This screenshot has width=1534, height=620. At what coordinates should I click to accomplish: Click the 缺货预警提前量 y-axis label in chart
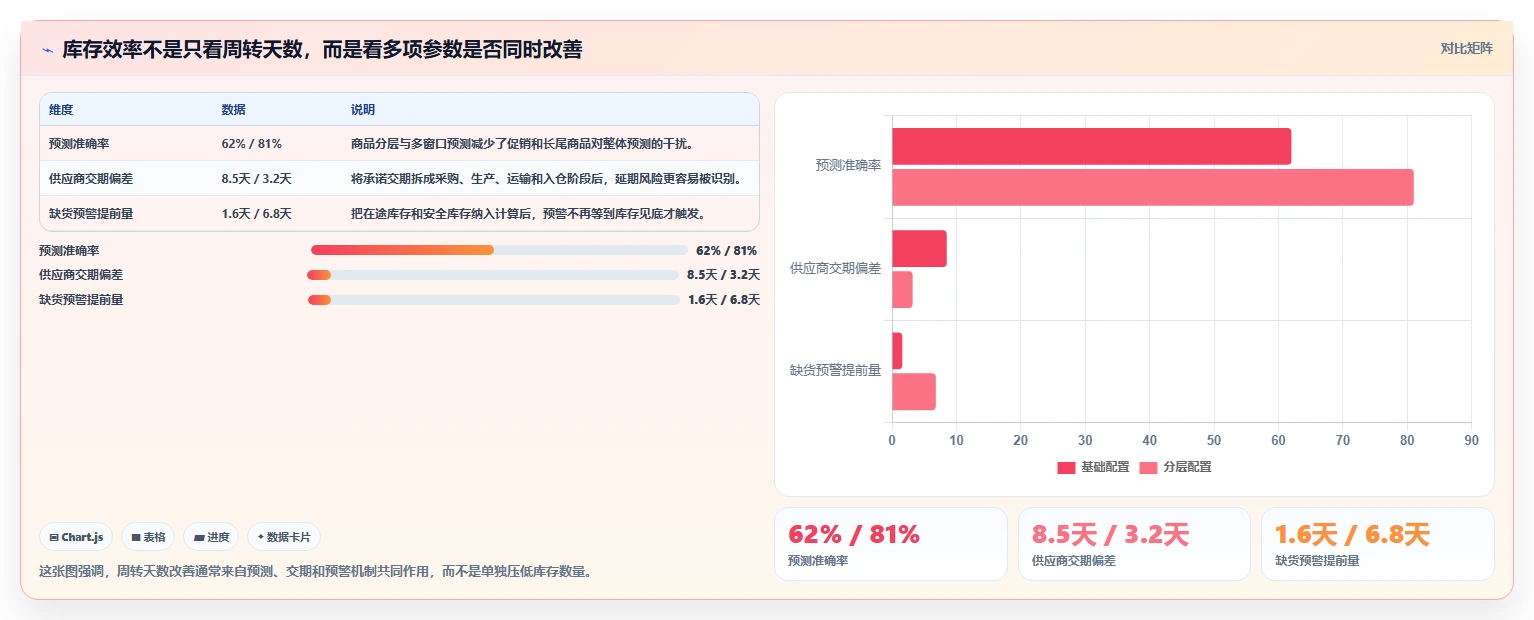pyautogui.click(x=836, y=370)
